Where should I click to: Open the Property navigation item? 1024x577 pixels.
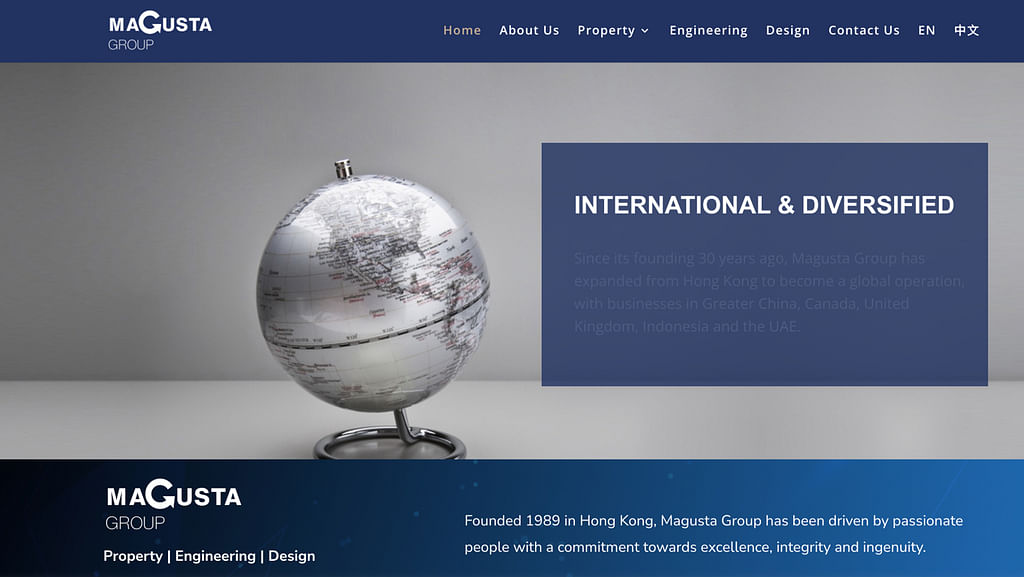(x=606, y=30)
